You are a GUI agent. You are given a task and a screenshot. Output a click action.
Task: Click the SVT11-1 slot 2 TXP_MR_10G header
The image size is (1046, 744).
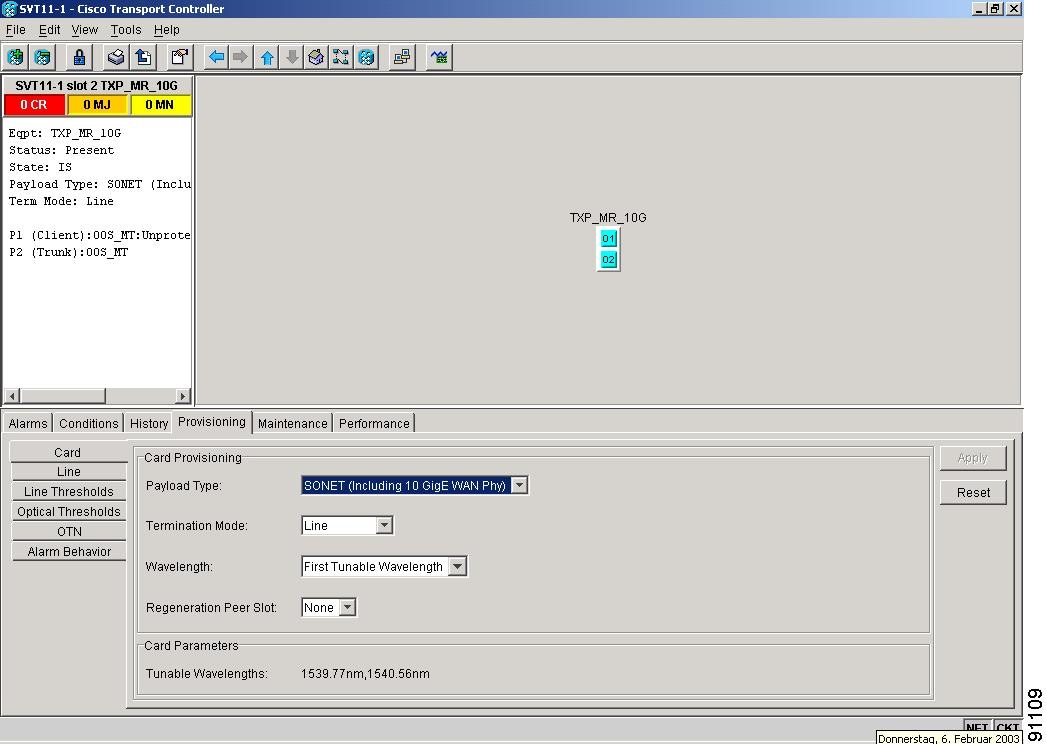coord(97,85)
